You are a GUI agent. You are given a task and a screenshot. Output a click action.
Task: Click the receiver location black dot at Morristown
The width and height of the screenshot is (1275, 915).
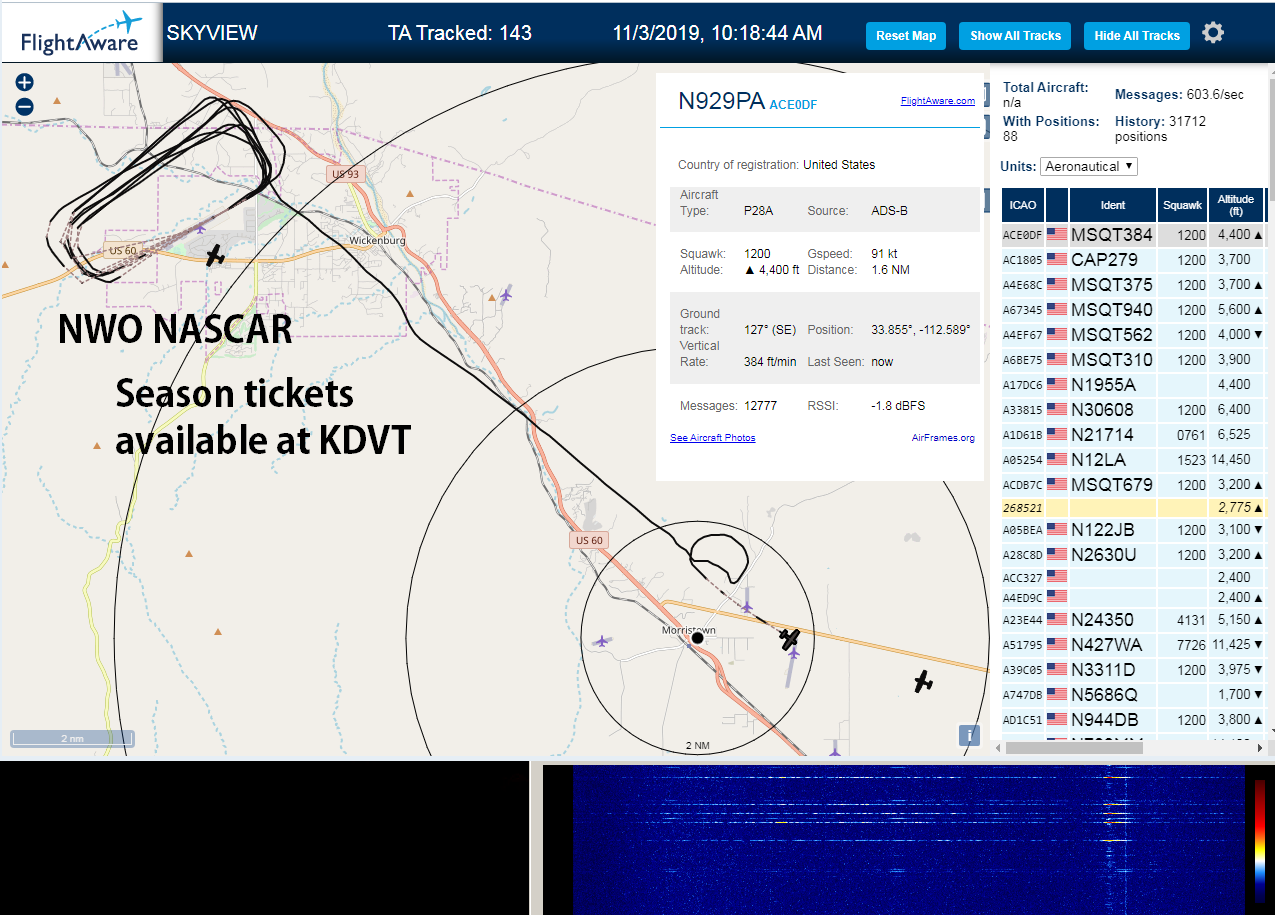[697, 638]
